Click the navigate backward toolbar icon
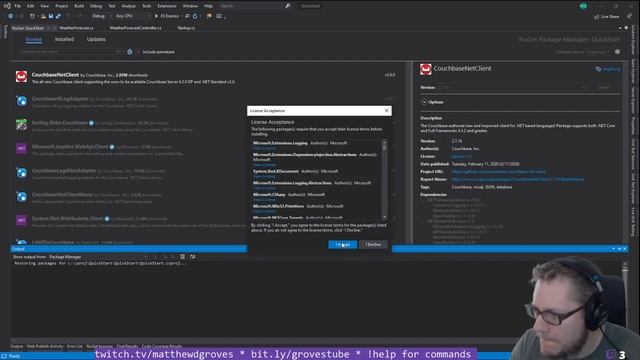Screen dimensions: 640x360 (x=11, y=16)
